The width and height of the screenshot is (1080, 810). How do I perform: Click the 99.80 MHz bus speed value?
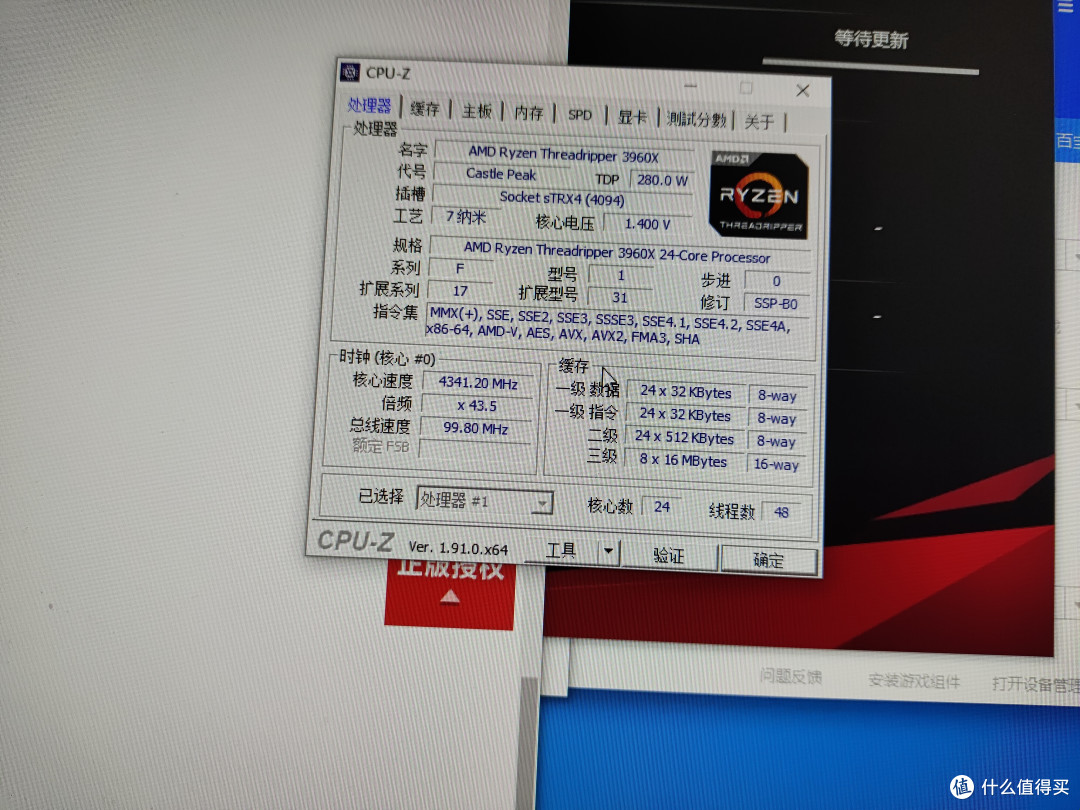point(475,428)
